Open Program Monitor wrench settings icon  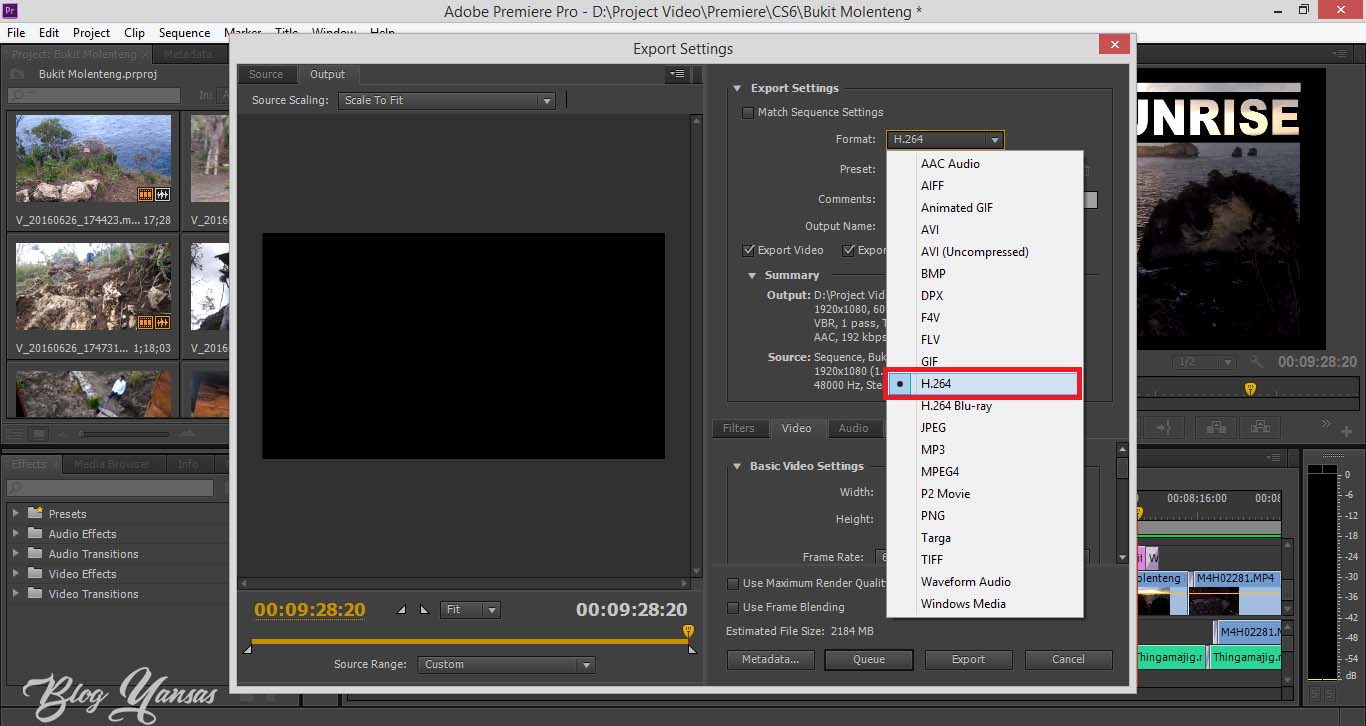(x=1257, y=361)
